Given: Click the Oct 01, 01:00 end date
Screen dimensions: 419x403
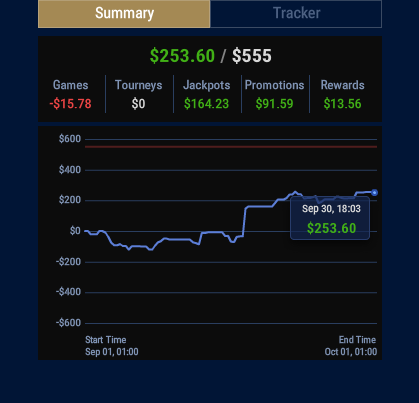Looking at the screenshot, I should coord(351,352).
